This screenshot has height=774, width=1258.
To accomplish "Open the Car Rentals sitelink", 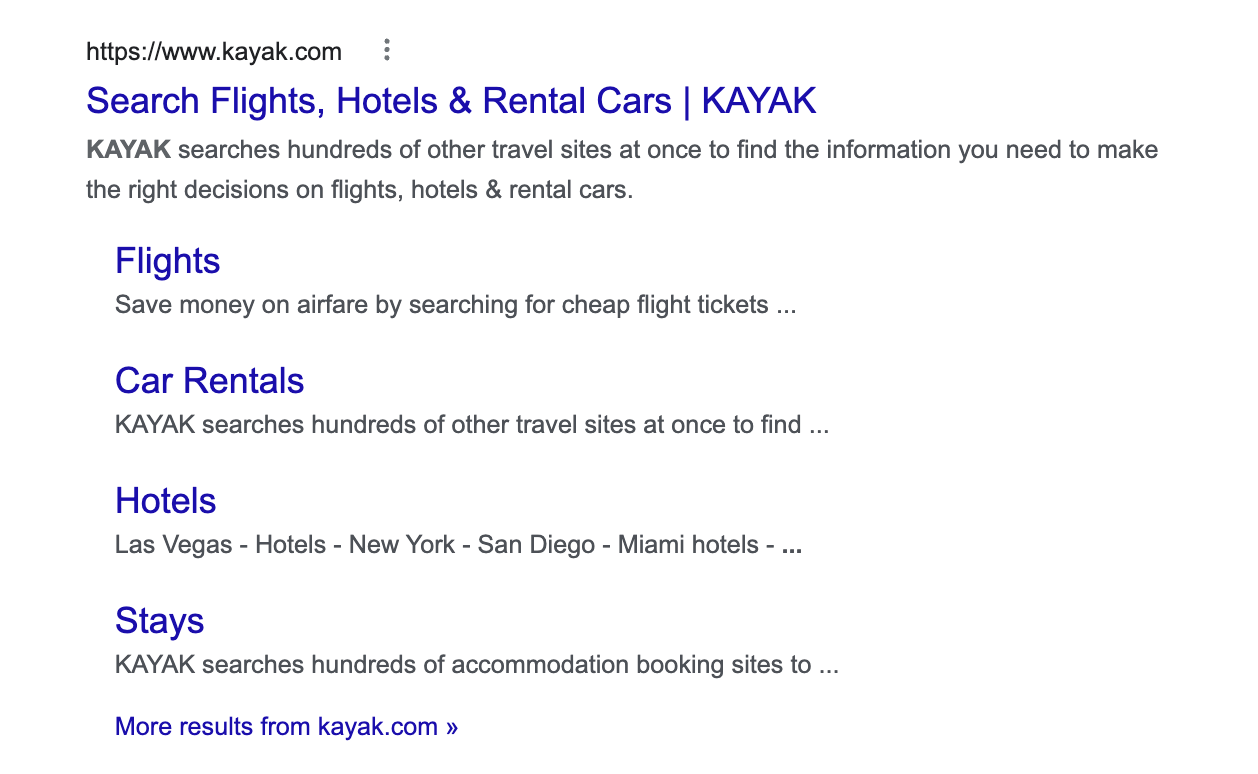I will pos(209,381).
